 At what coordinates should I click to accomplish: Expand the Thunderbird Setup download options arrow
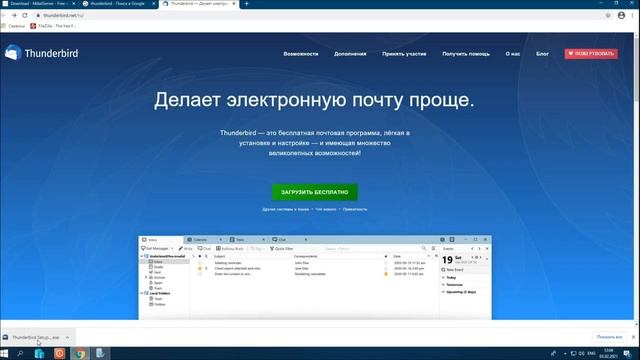coord(67,338)
